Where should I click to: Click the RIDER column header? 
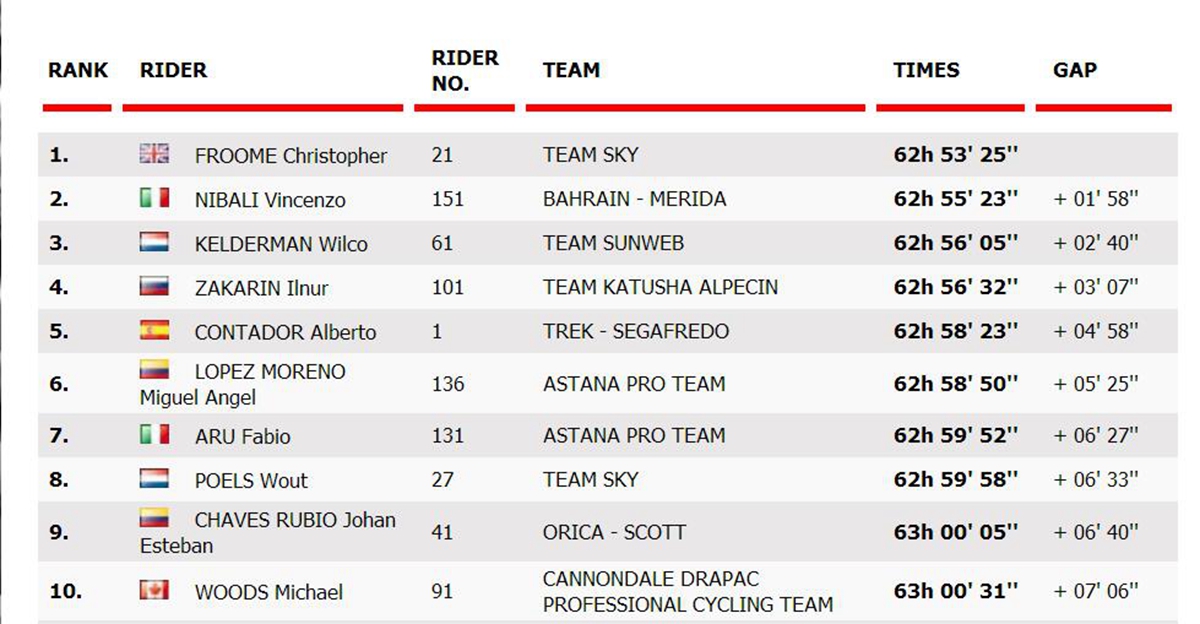pos(173,71)
